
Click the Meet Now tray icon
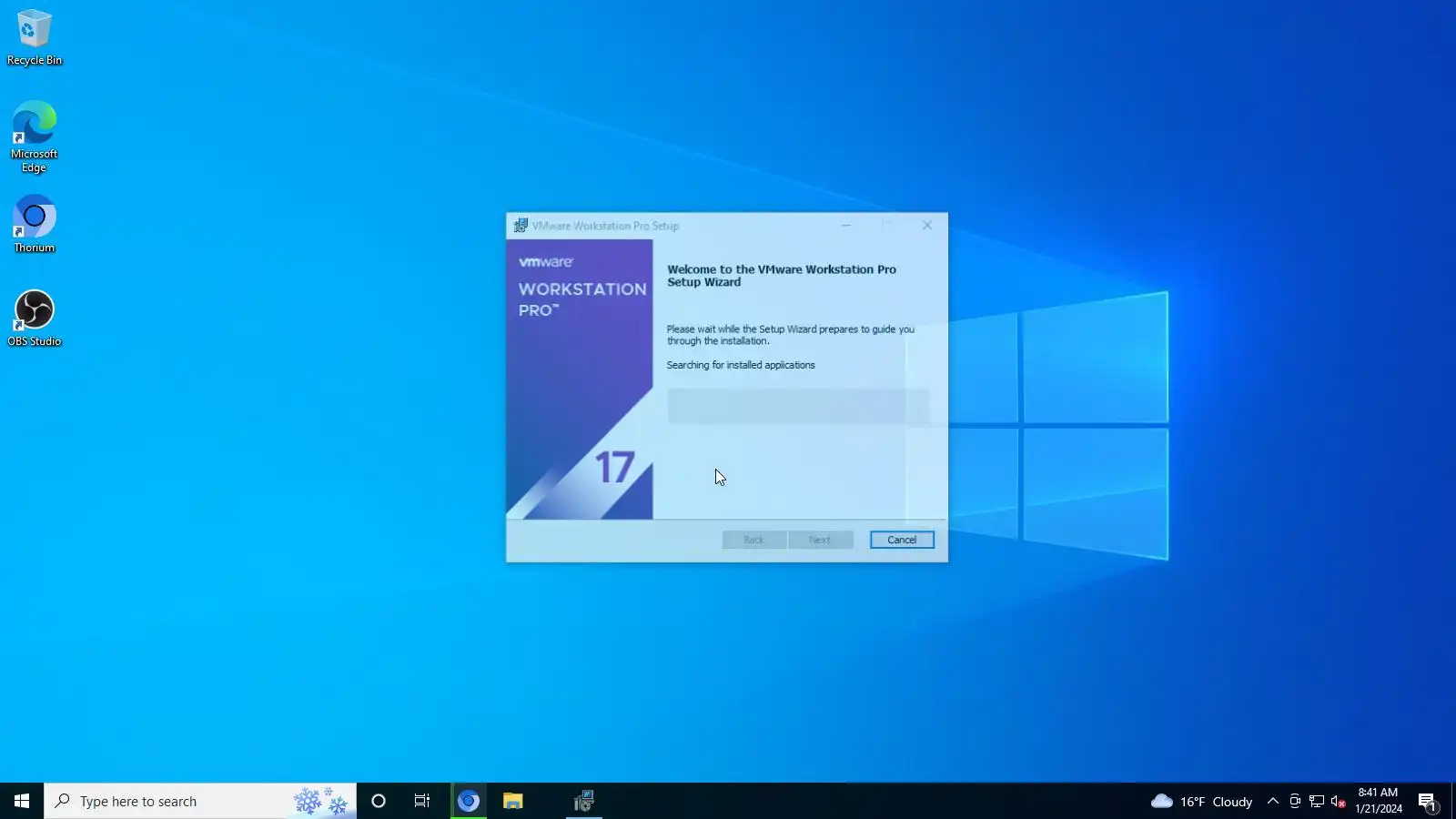pyautogui.click(x=1295, y=801)
